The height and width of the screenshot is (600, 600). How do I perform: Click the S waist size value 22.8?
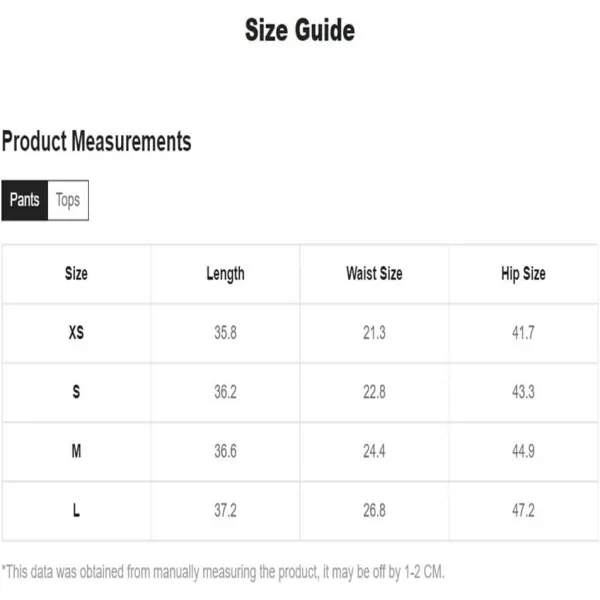pyautogui.click(x=374, y=392)
